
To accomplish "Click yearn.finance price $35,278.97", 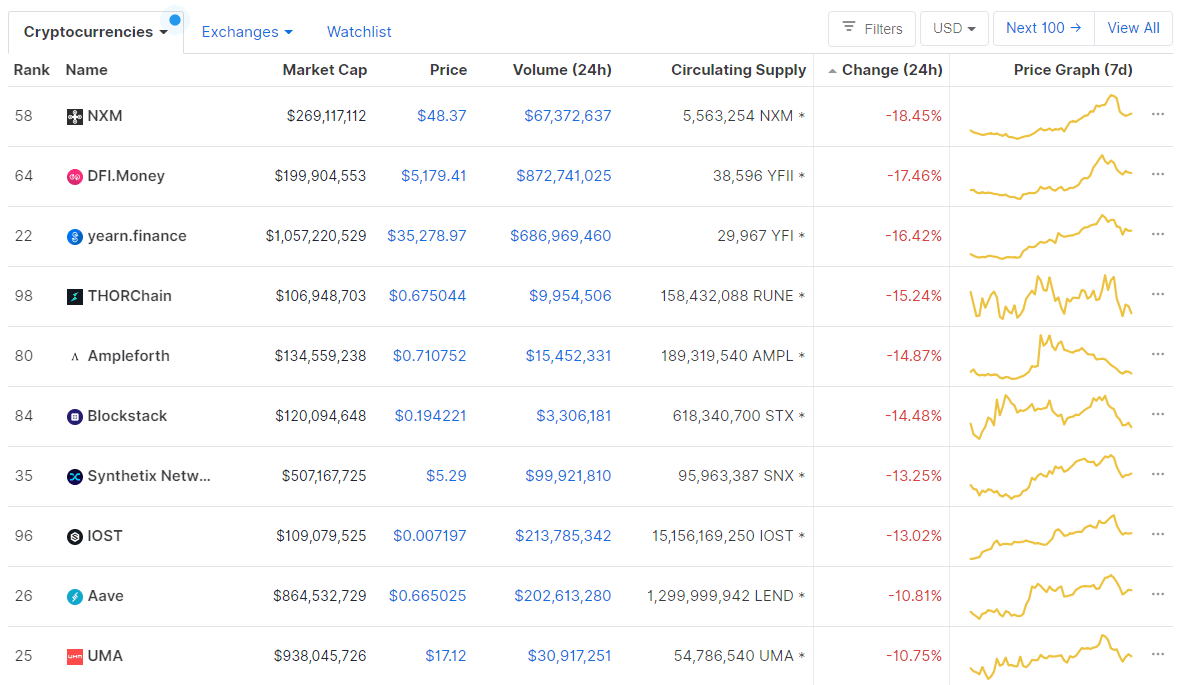I will (427, 236).
